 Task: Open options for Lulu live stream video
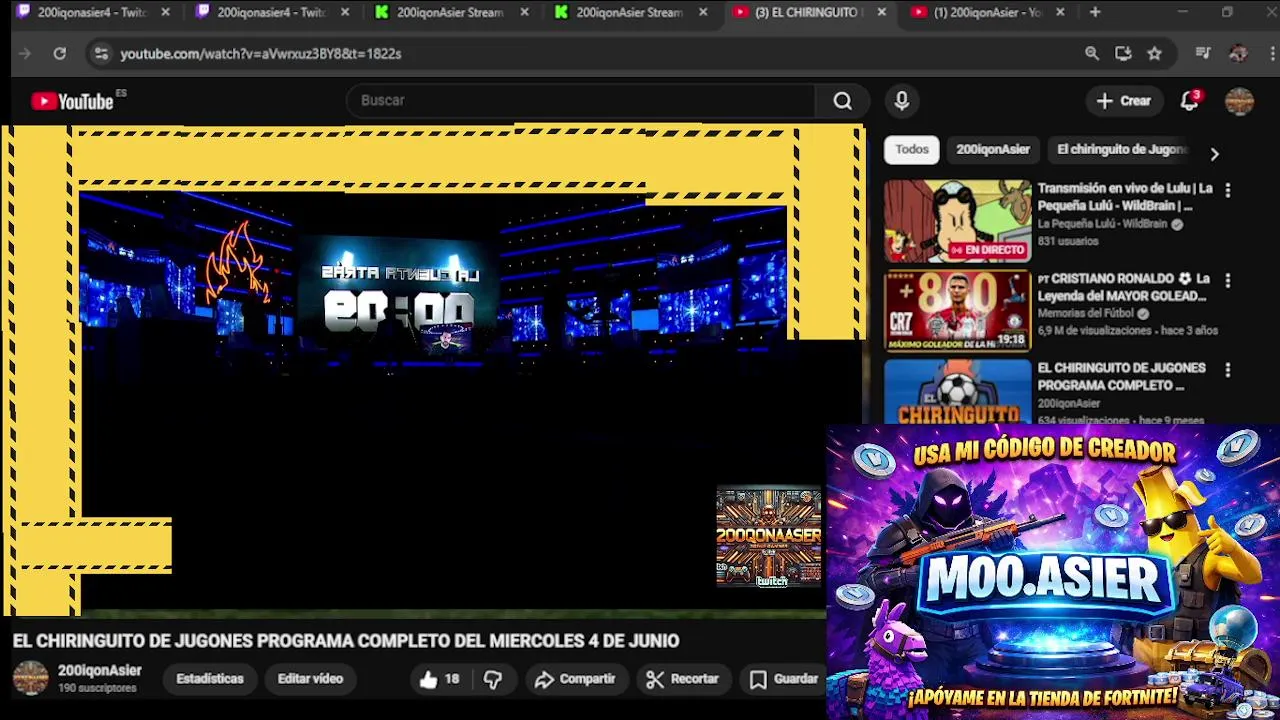tap(1228, 190)
